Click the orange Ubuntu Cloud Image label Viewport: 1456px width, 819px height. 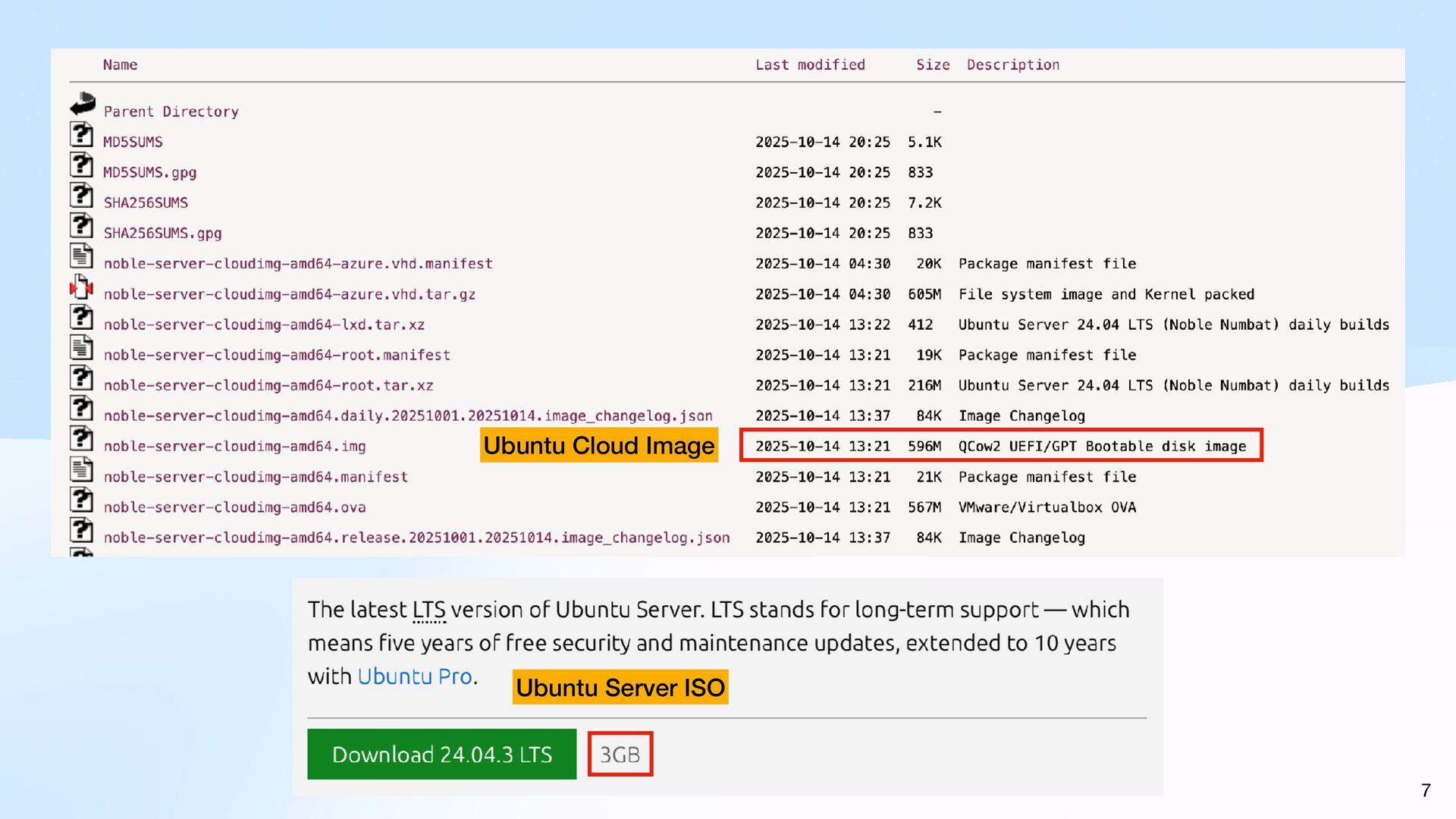[x=599, y=446]
